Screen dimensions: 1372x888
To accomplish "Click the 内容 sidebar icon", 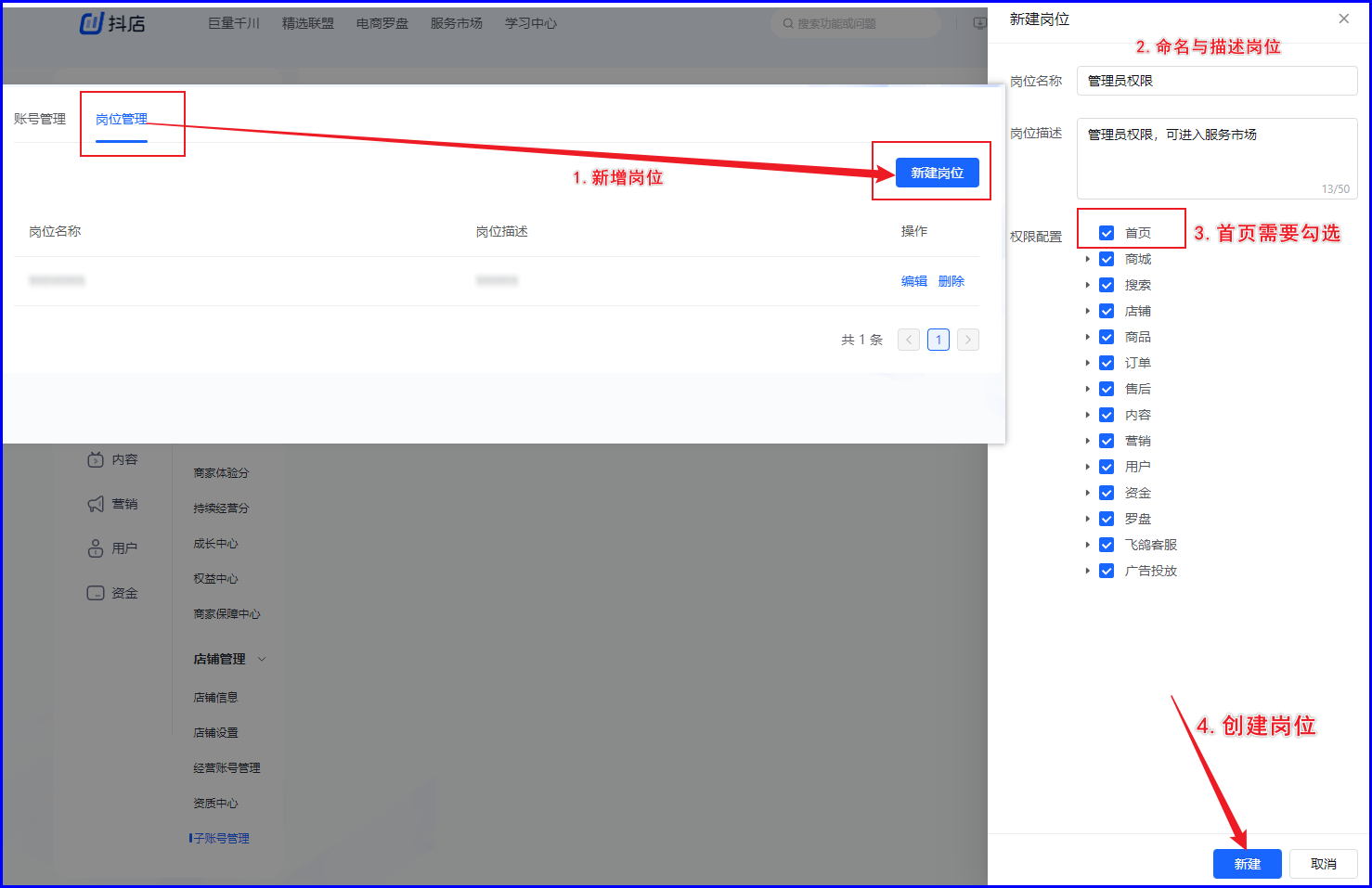I will pyautogui.click(x=96, y=459).
